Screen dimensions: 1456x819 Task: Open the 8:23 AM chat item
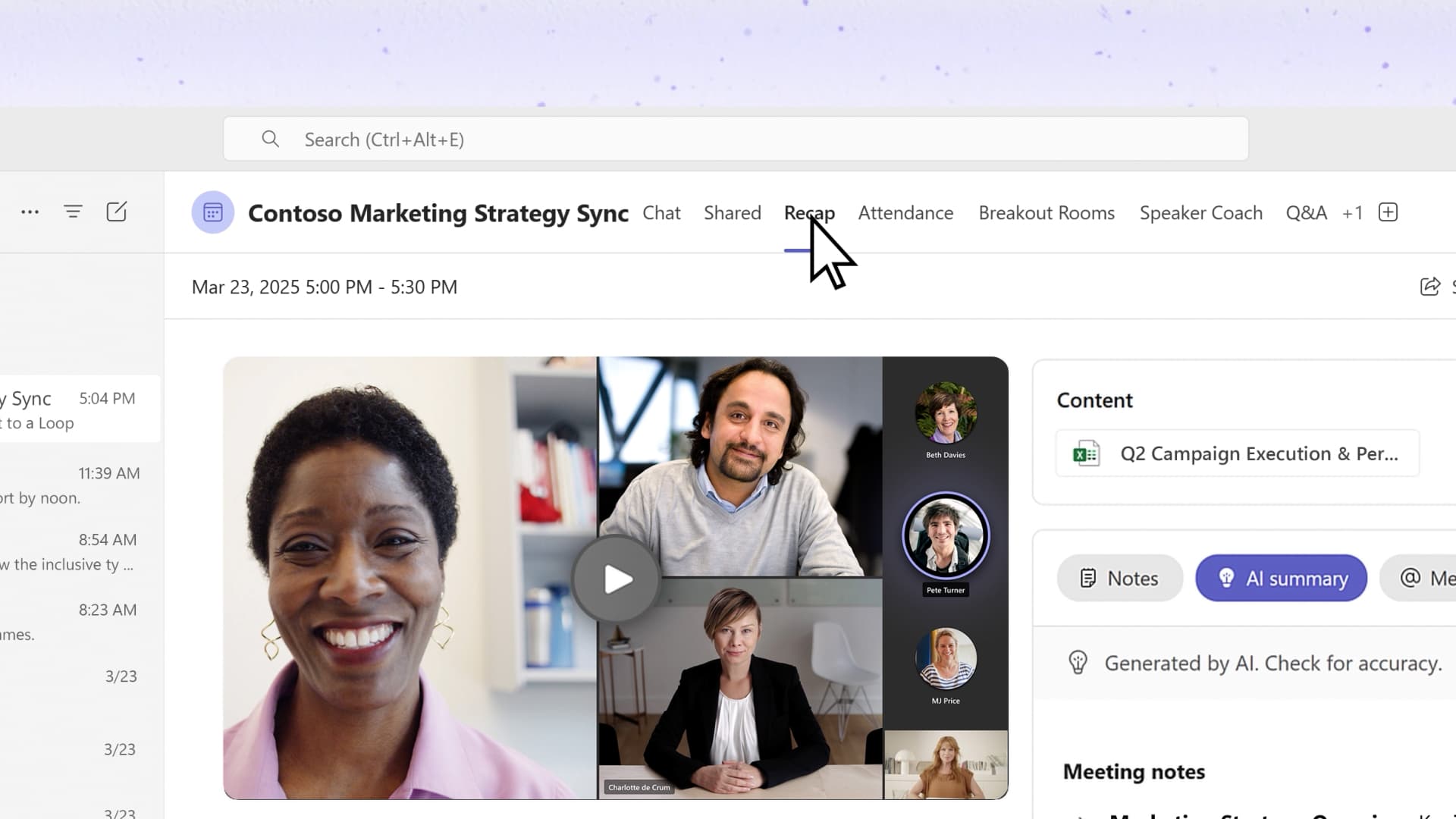(80, 622)
